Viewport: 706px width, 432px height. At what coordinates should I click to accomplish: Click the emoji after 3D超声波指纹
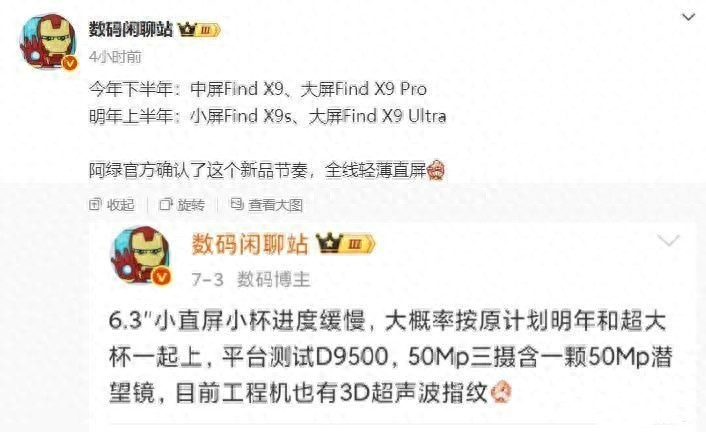click(x=501, y=392)
